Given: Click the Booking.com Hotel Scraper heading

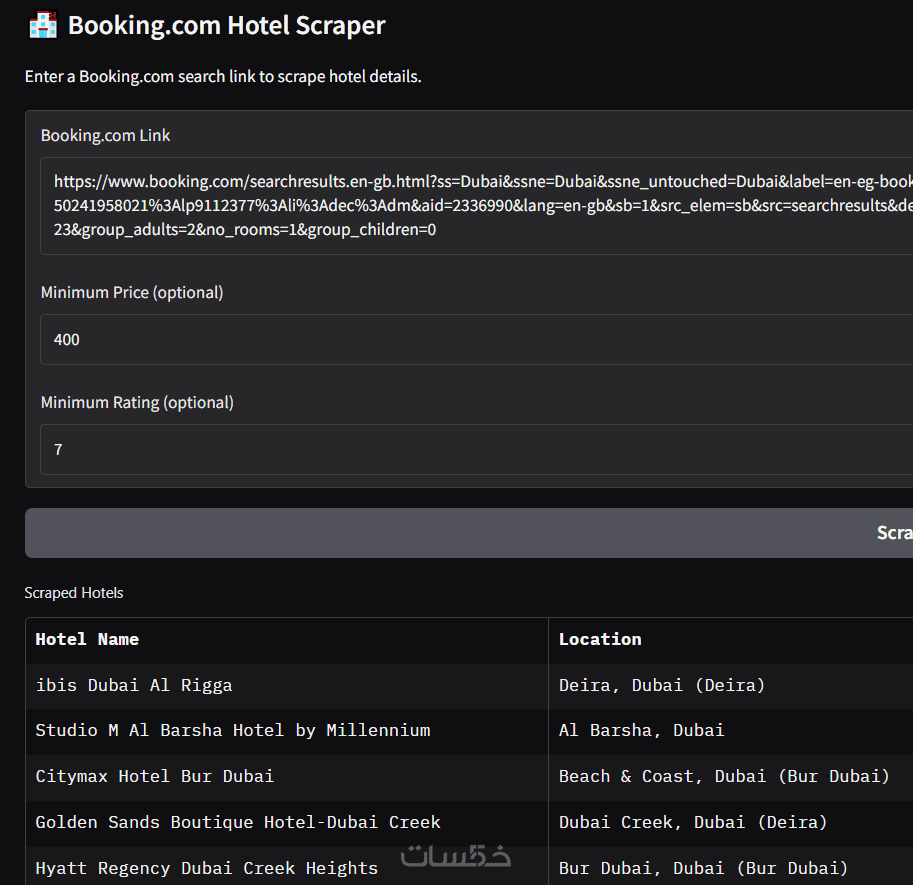Looking at the screenshot, I should click(x=226, y=25).
